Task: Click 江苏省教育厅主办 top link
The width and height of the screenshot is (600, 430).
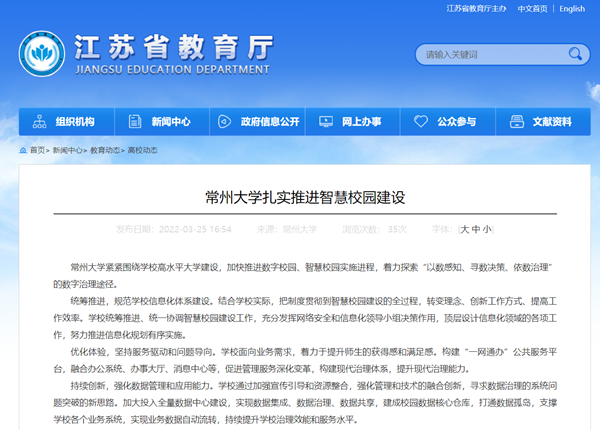Action: point(476,9)
